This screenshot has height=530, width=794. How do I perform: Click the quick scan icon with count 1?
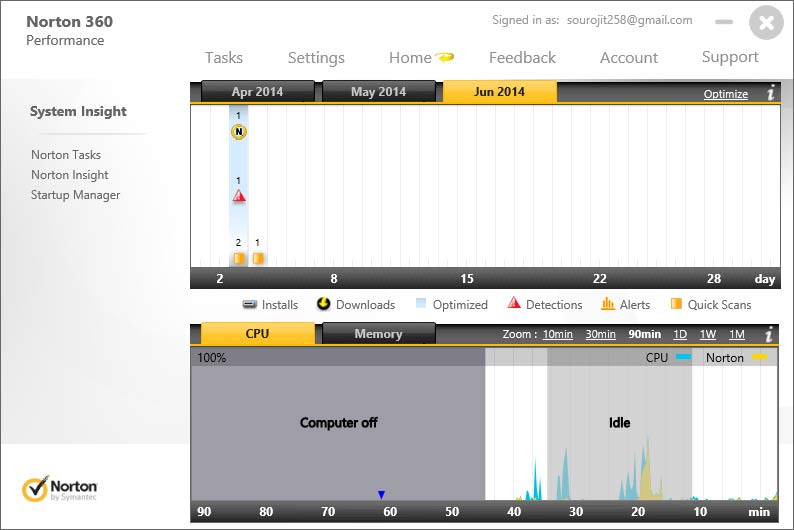[x=258, y=259]
